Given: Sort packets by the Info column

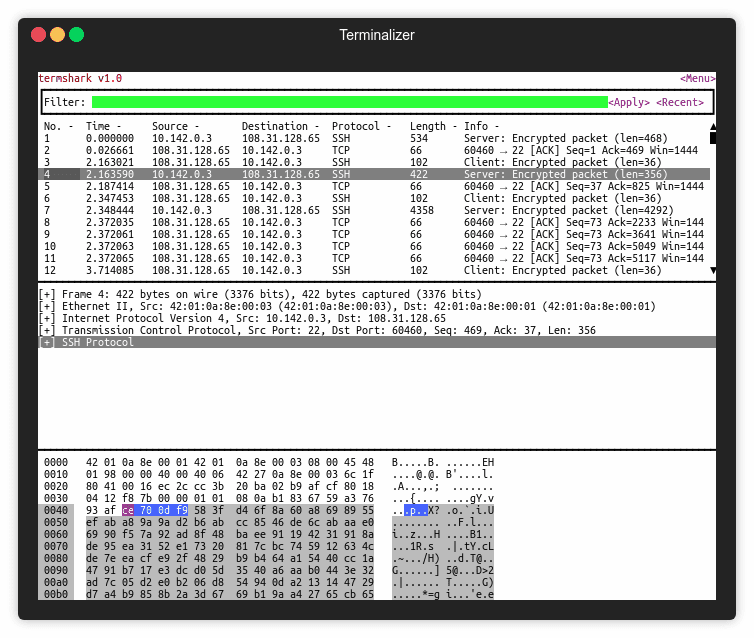Looking at the screenshot, I should pyautogui.click(x=482, y=126).
